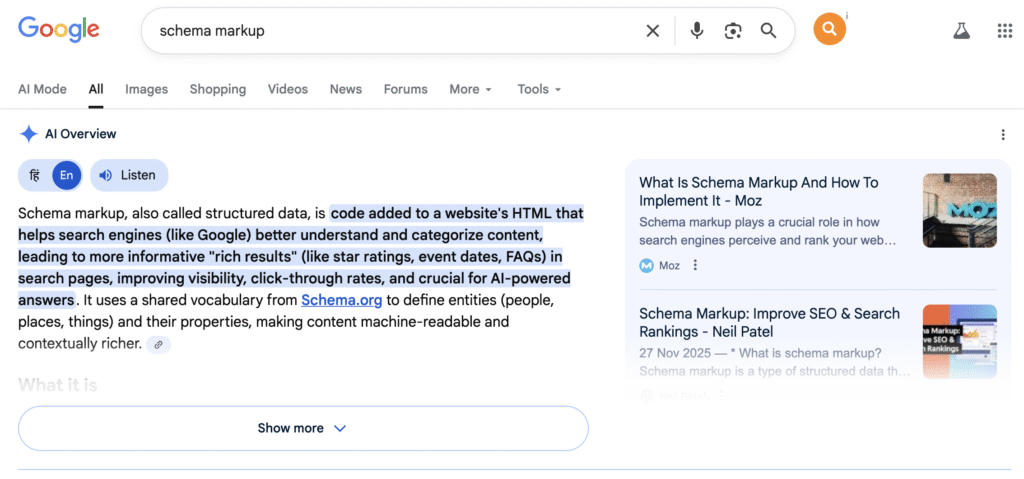
Task: Click the orange search extension icon
Action: [829, 29]
